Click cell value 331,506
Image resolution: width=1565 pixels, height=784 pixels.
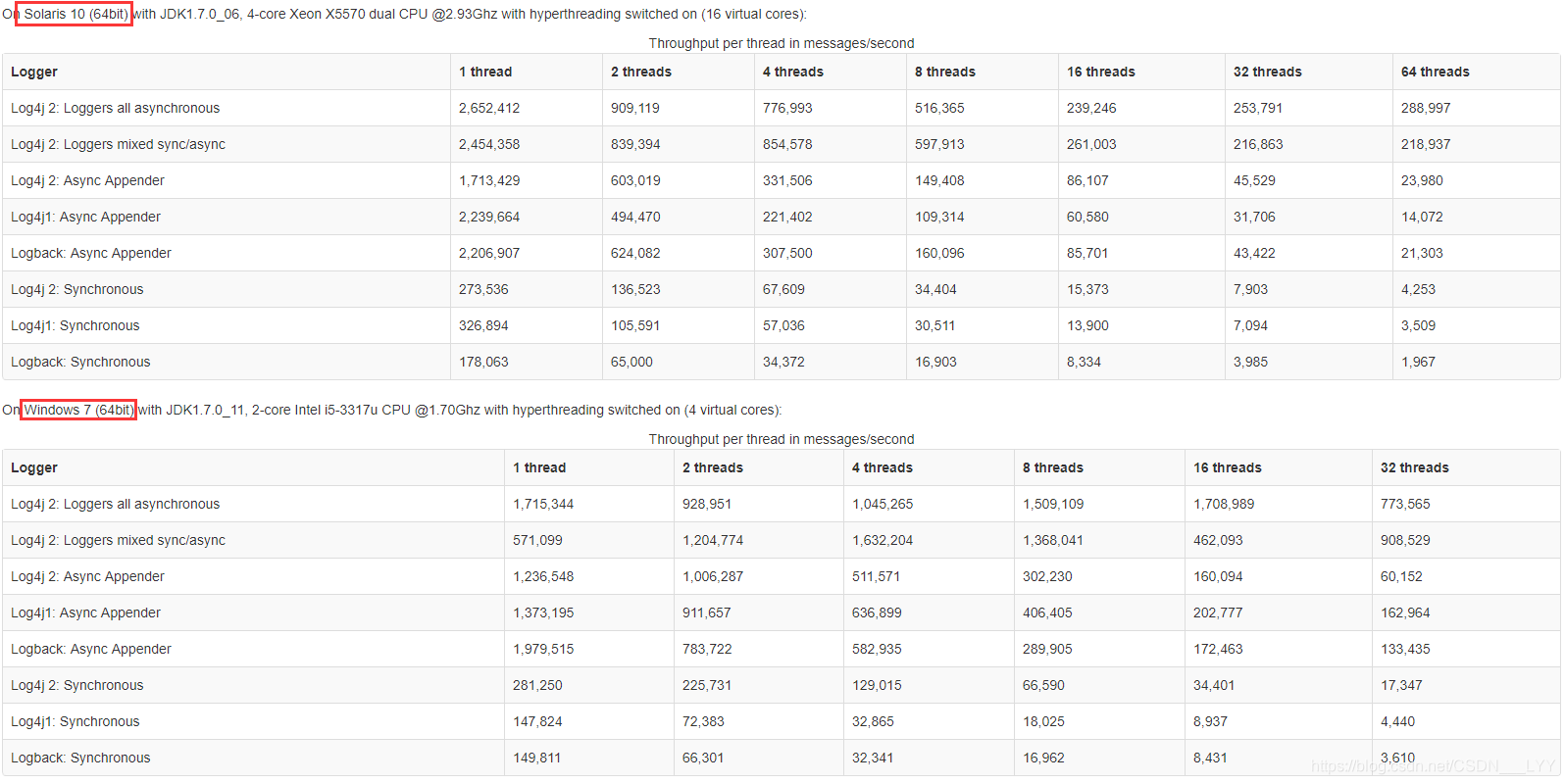click(787, 180)
